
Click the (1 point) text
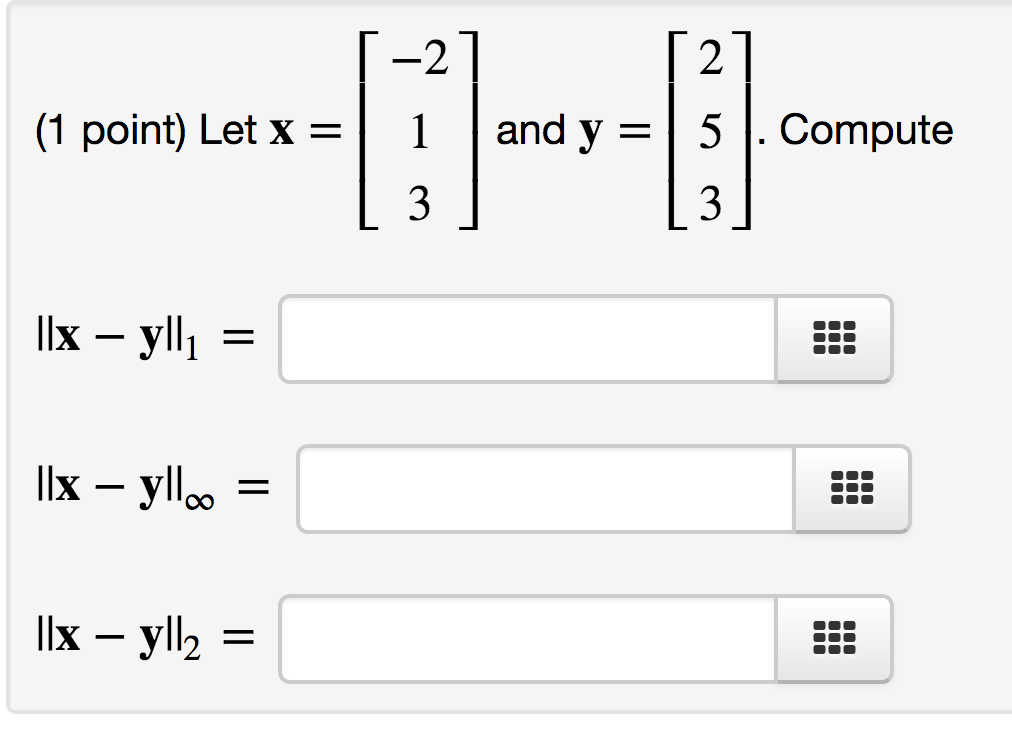[x=110, y=131]
